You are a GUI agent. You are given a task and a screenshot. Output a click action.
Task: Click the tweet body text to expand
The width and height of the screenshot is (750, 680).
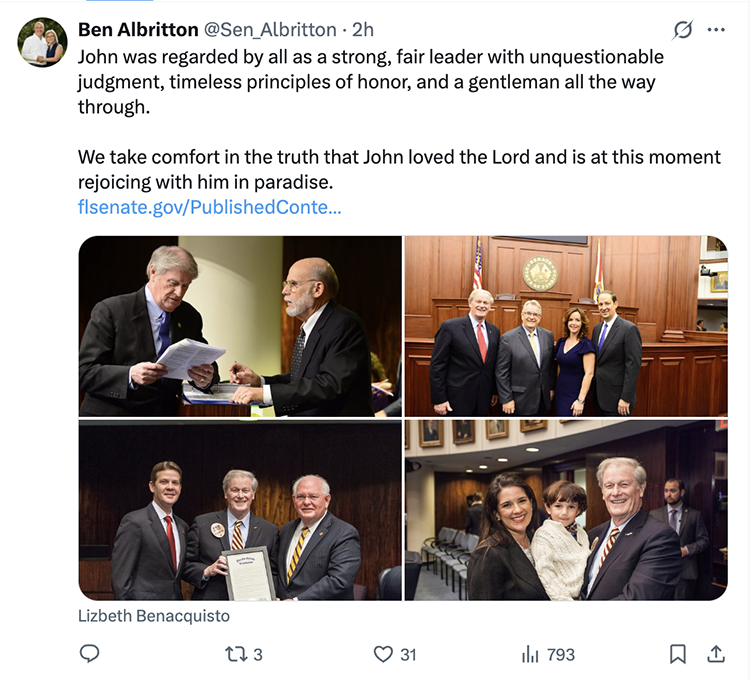[370, 81]
